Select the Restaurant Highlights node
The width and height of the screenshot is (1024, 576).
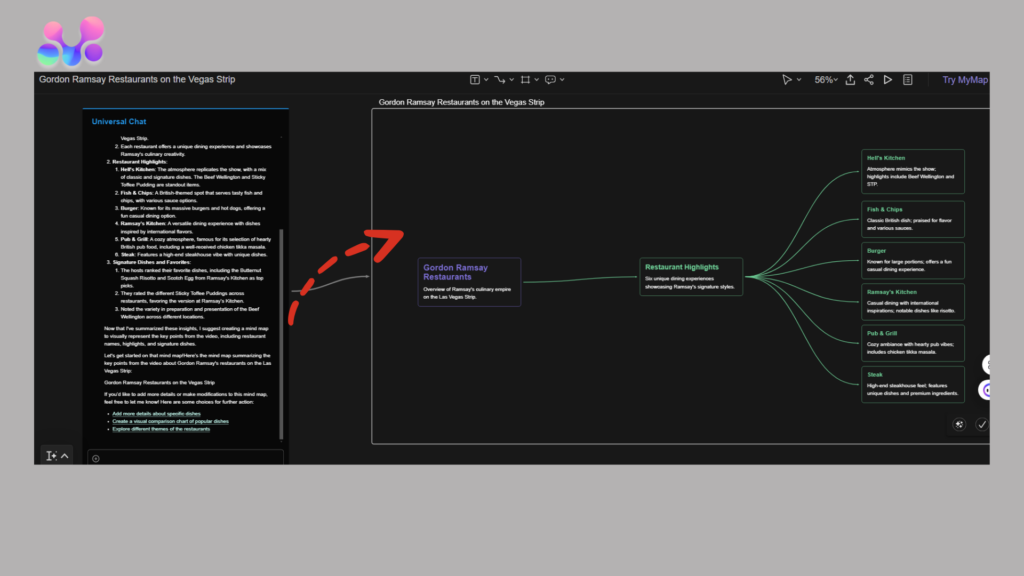click(691, 277)
